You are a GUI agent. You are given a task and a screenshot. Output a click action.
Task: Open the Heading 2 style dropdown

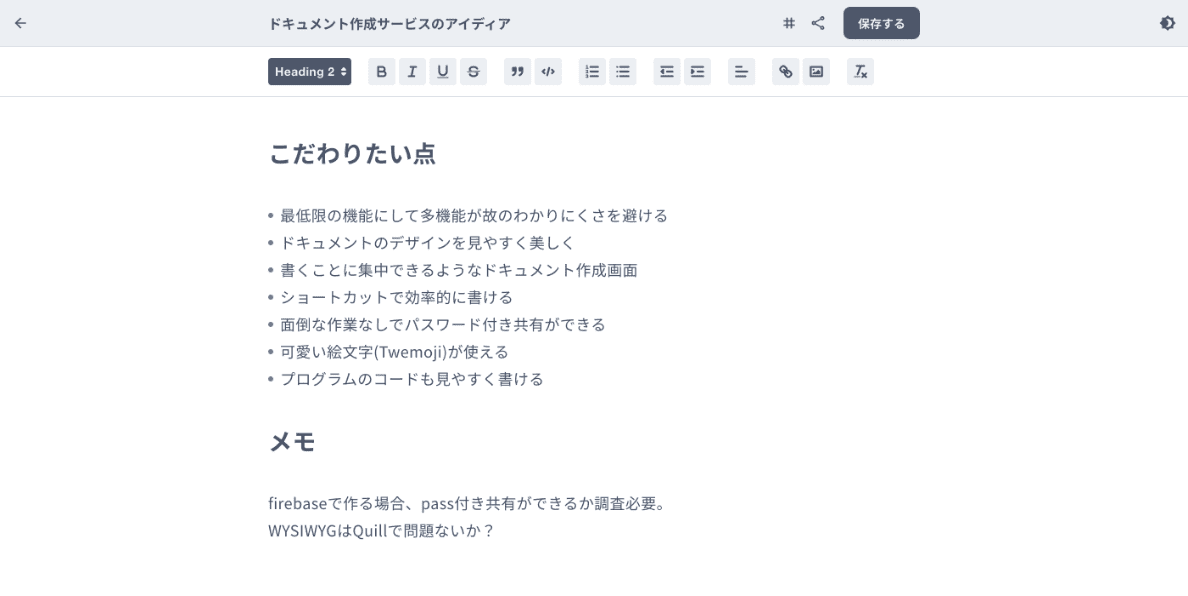(309, 72)
